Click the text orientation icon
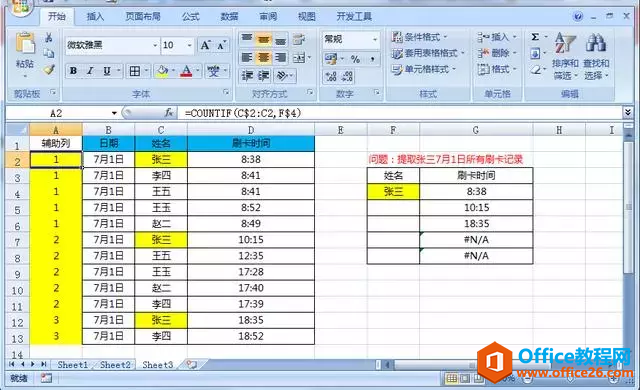Image resolution: width=640 pixels, height=390 pixels. pyautogui.click(x=282, y=75)
